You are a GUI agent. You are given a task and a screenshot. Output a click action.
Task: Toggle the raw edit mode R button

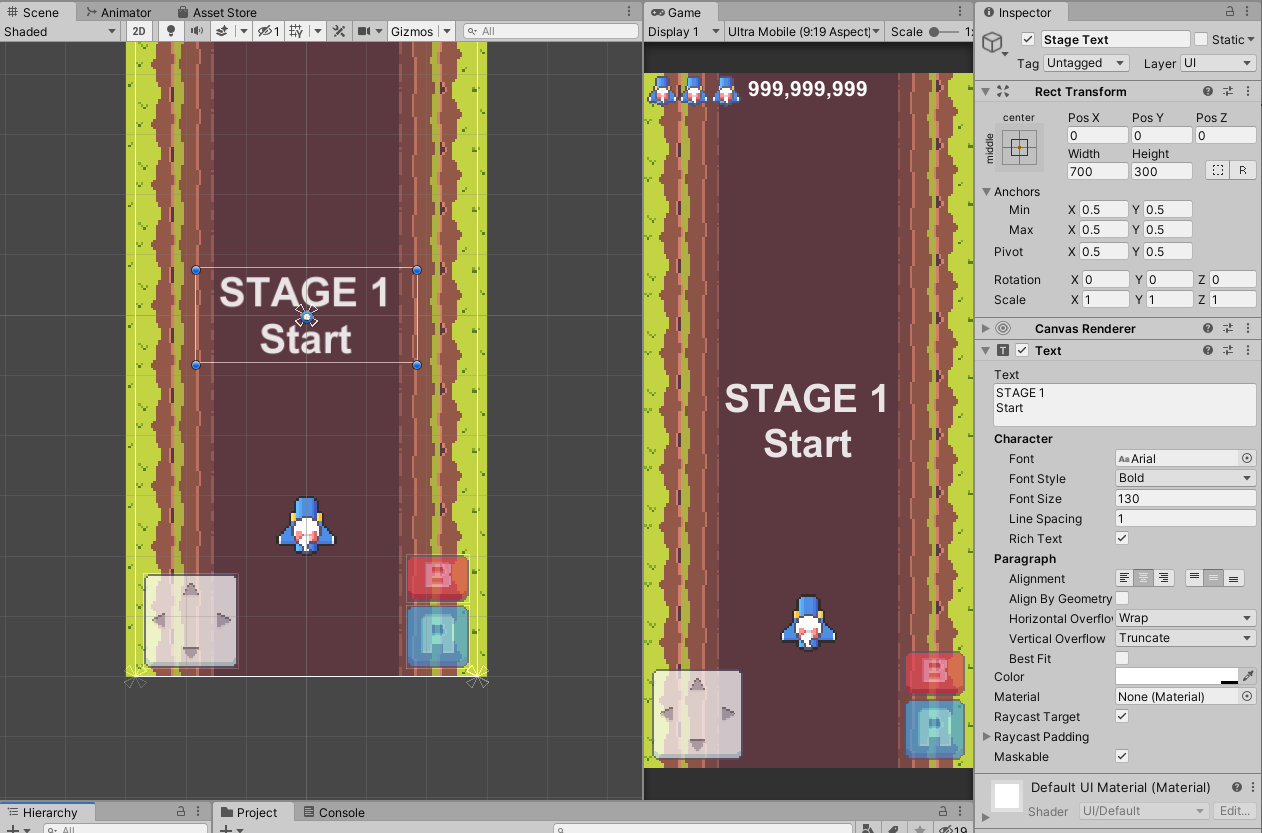click(x=1243, y=171)
